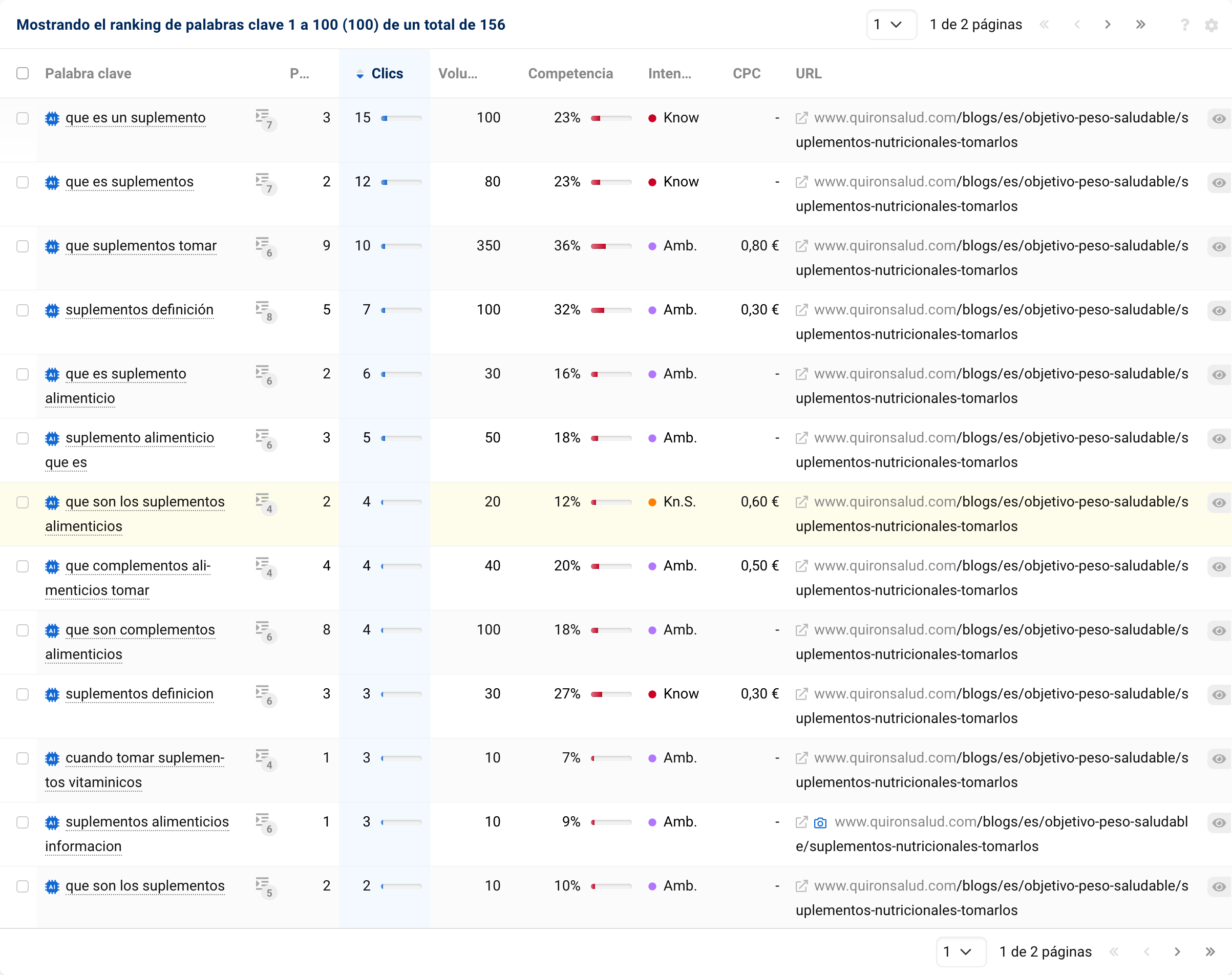Viewport: 1232px width, 975px height.
Task: Click the help question mark icon
Action: point(1184,25)
